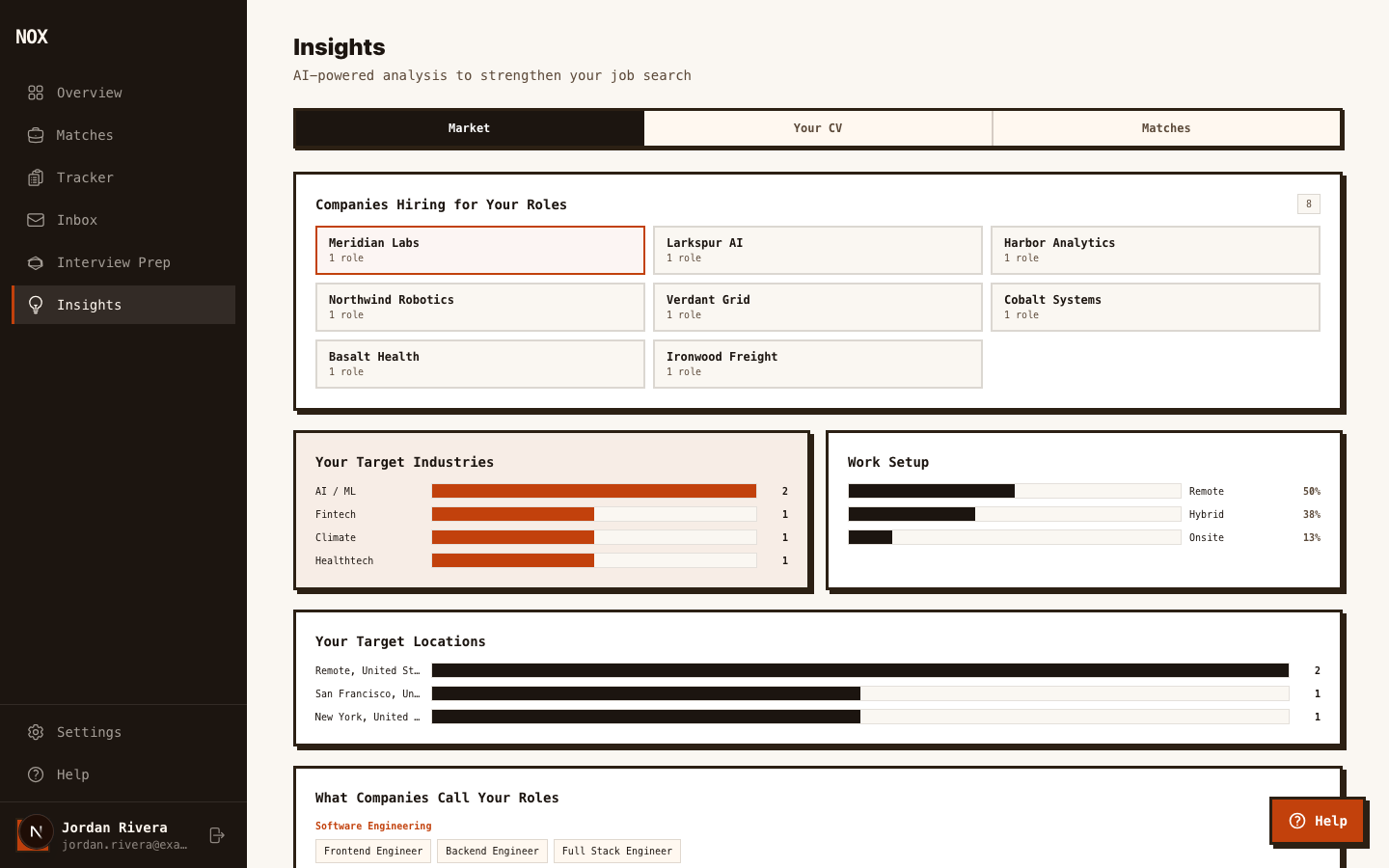
Task: Click the AI / ML industry bar
Action: [594, 491]
